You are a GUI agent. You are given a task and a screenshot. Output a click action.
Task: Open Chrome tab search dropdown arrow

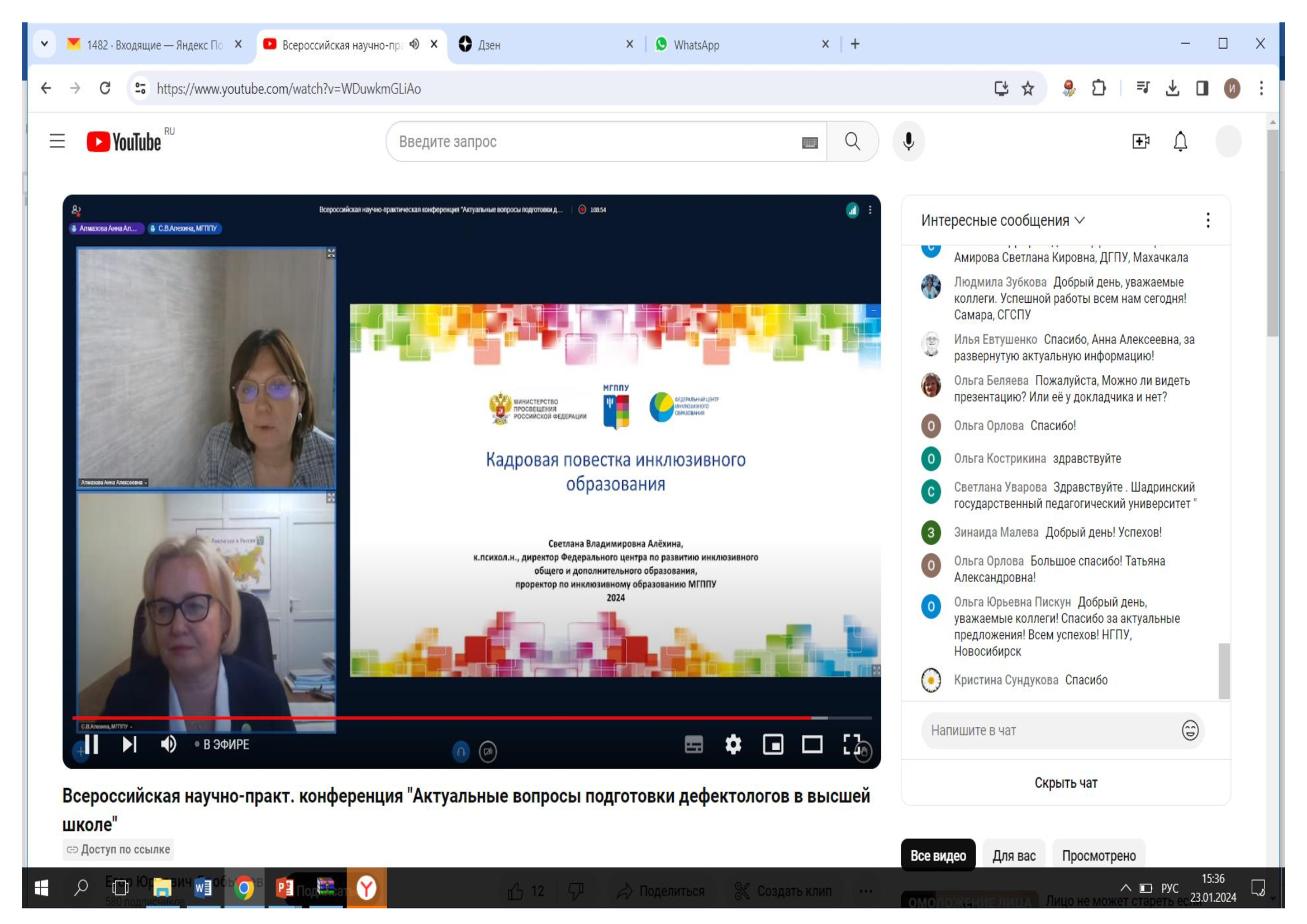tap(44, 44)
